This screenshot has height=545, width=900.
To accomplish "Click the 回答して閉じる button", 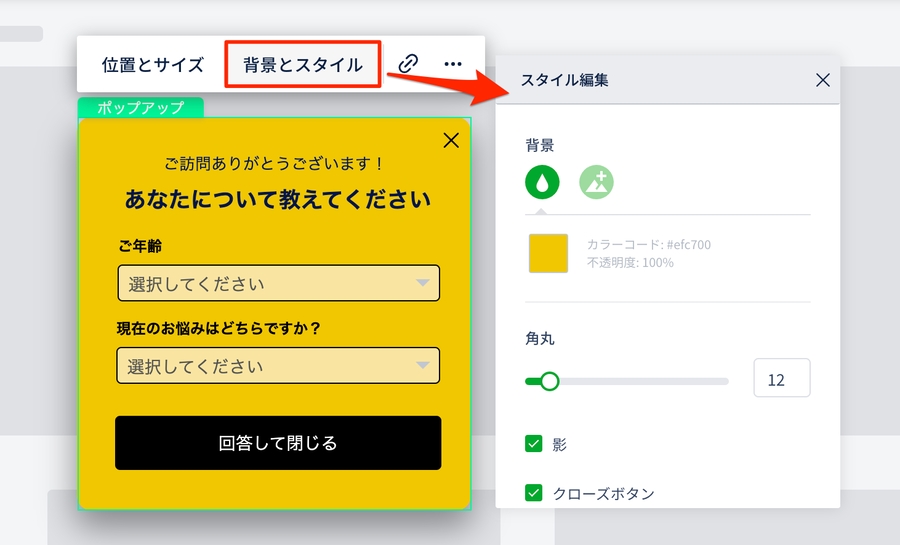I will [278, 443].
